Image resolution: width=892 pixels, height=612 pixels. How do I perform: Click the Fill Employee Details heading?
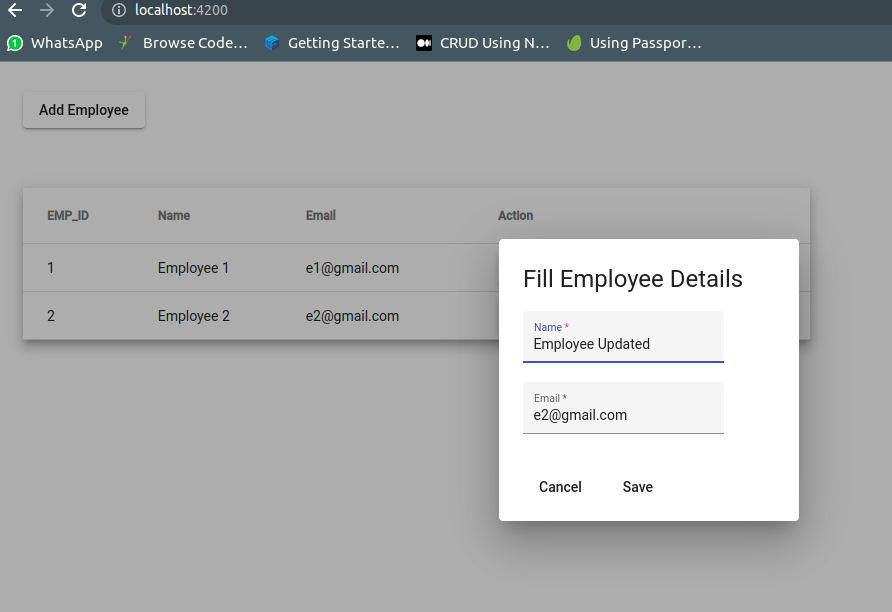(x=633, y=279)
